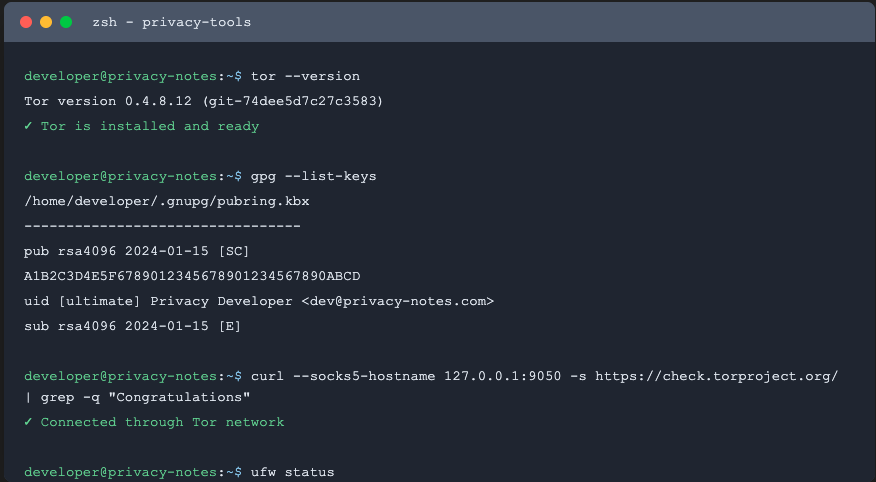Click the 'pub rsa4096 2024-01-15 [SC]' line
Image resolution: width=876 pixels, height=482 pixels.
(136, 251)
